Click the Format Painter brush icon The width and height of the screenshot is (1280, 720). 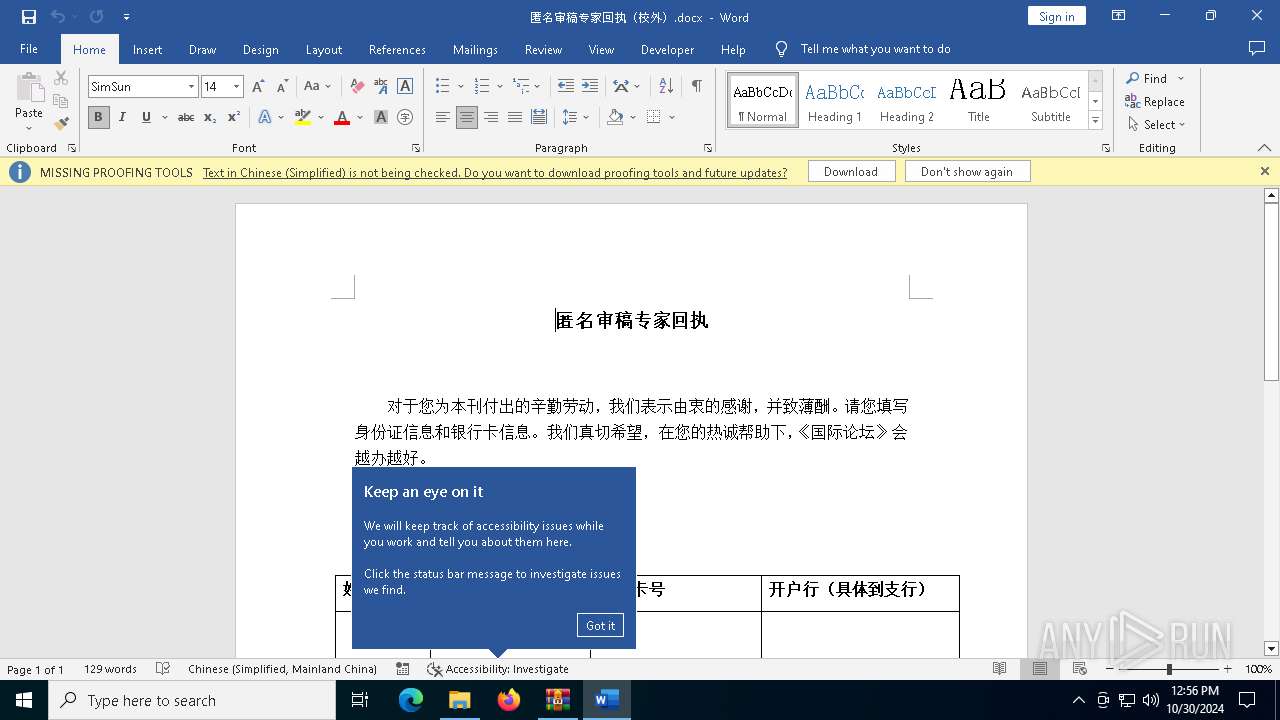[61, 124]
